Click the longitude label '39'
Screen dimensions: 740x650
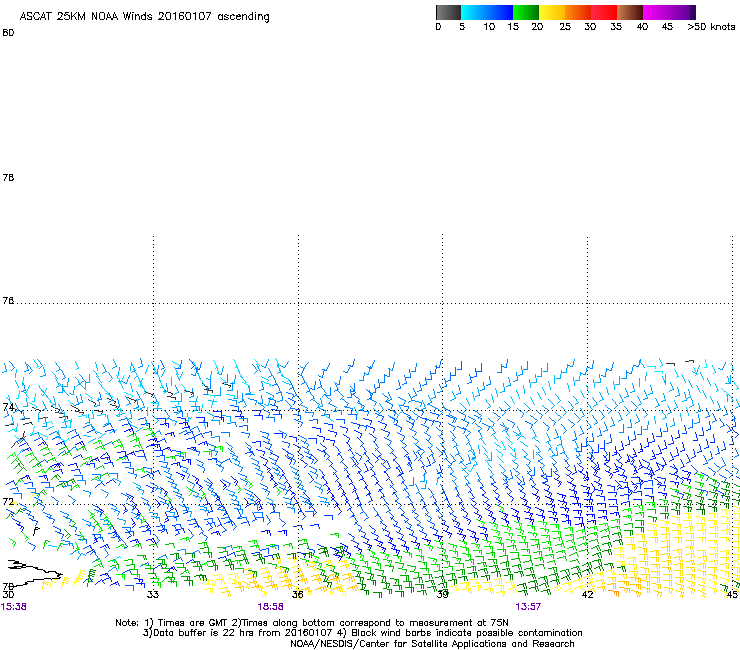(x=442, y=594)
